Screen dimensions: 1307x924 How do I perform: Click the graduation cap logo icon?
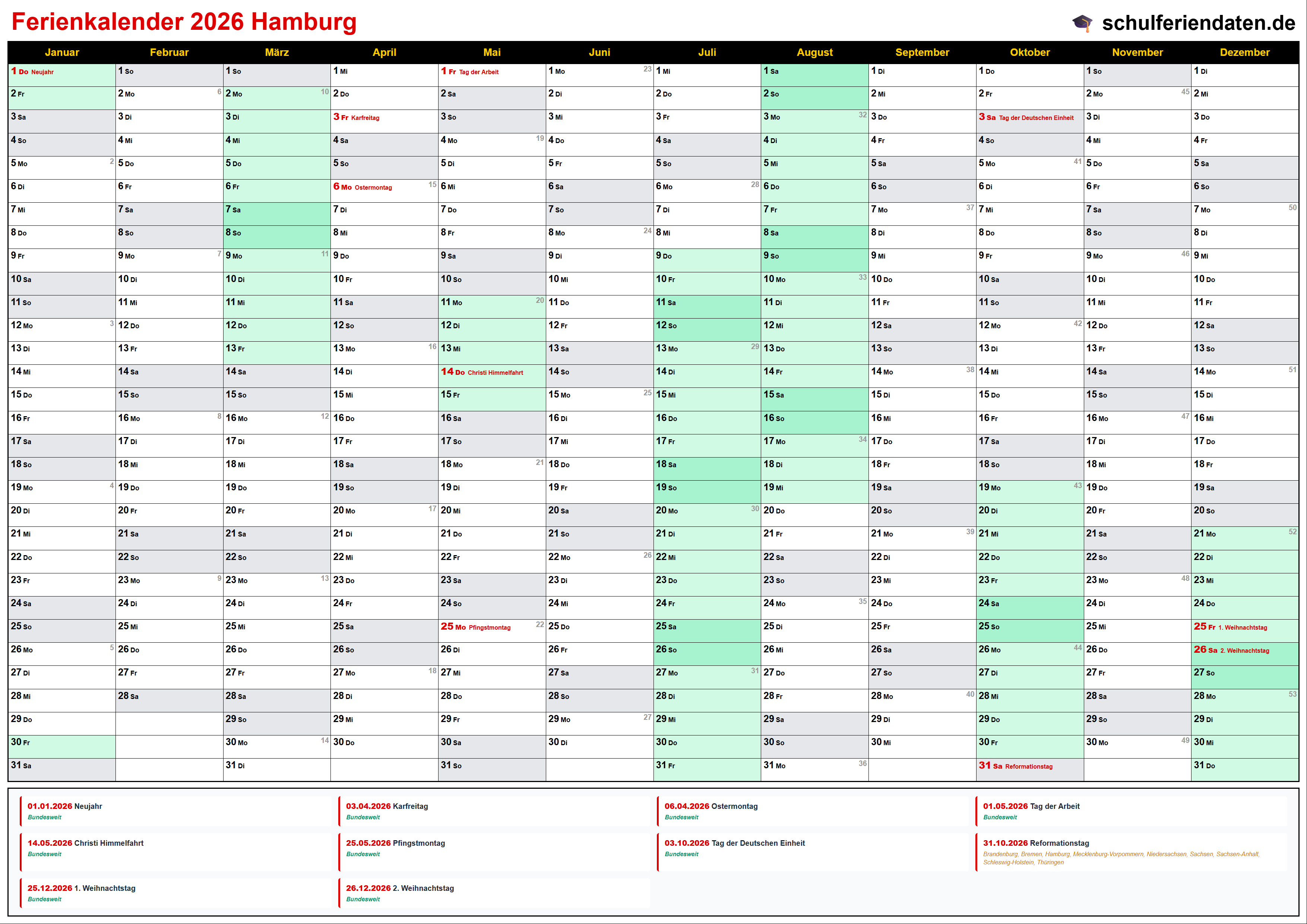tap(1082, 23)
